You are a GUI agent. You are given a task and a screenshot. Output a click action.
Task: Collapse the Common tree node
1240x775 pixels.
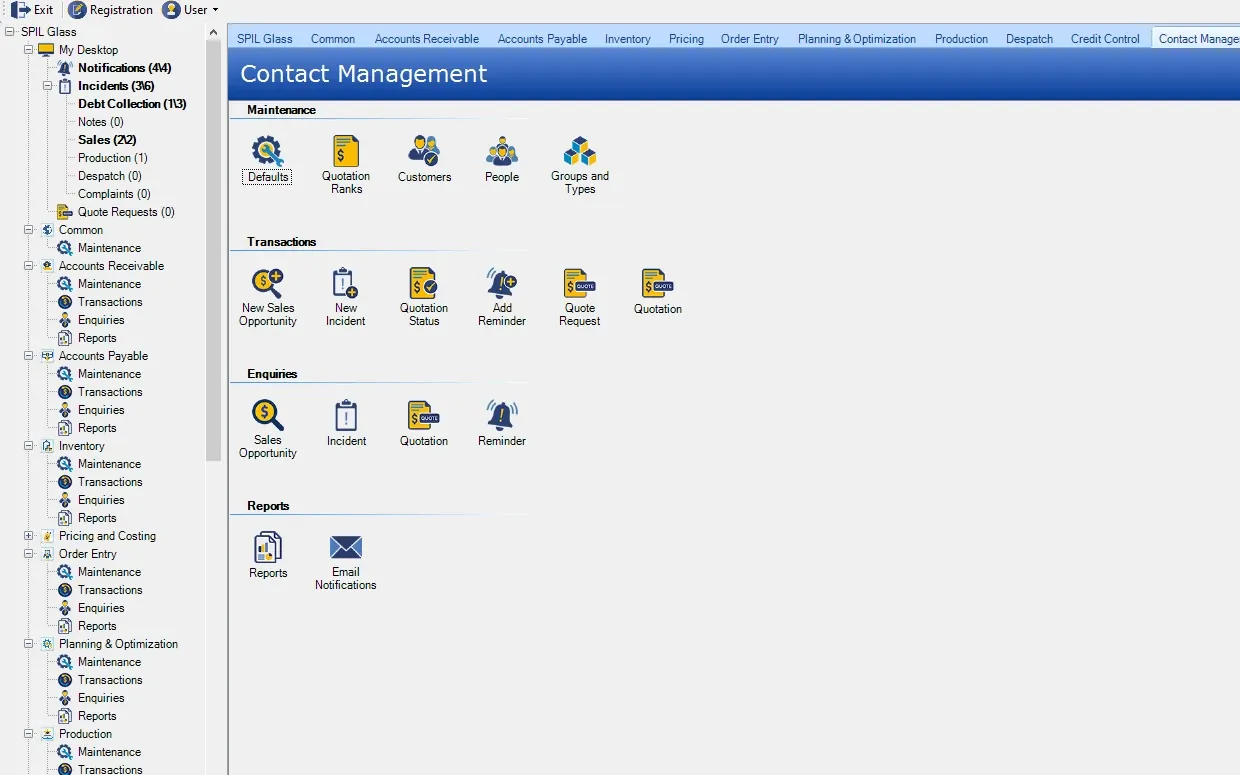(x=29, y=230)
